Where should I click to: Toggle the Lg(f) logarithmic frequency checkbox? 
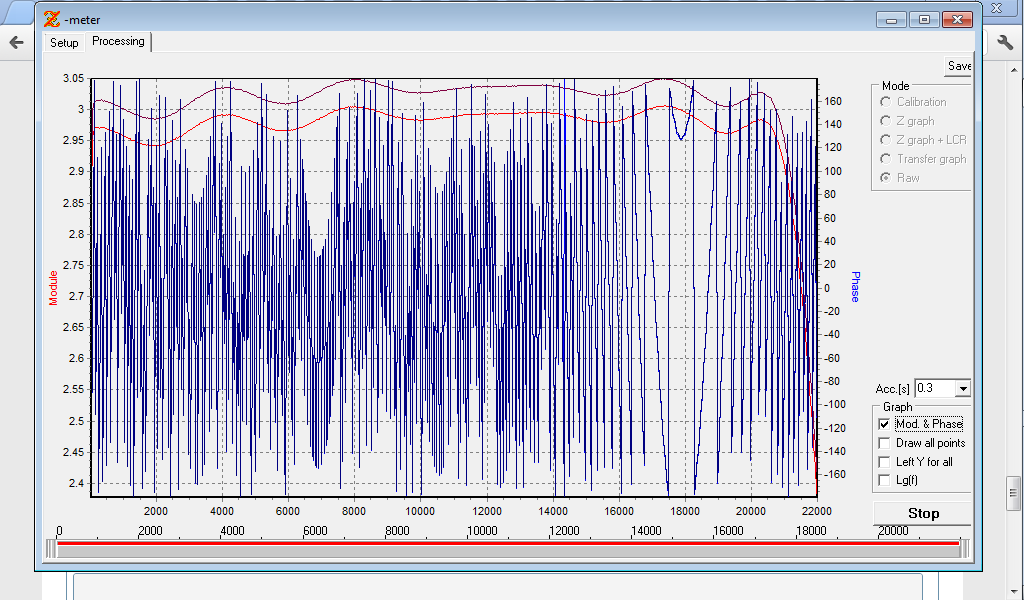pyautogui.click(x=884, y=481)
